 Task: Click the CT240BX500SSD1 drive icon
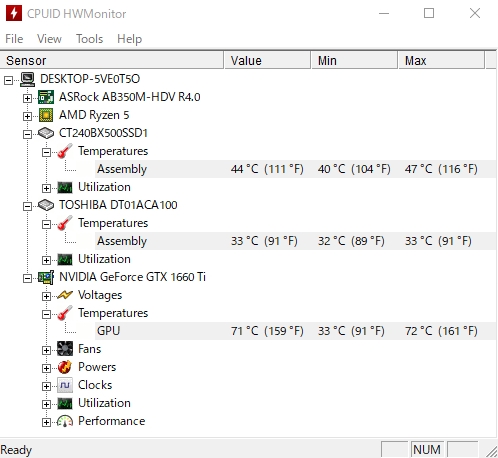pyautogui.click(x=46, y=133)
